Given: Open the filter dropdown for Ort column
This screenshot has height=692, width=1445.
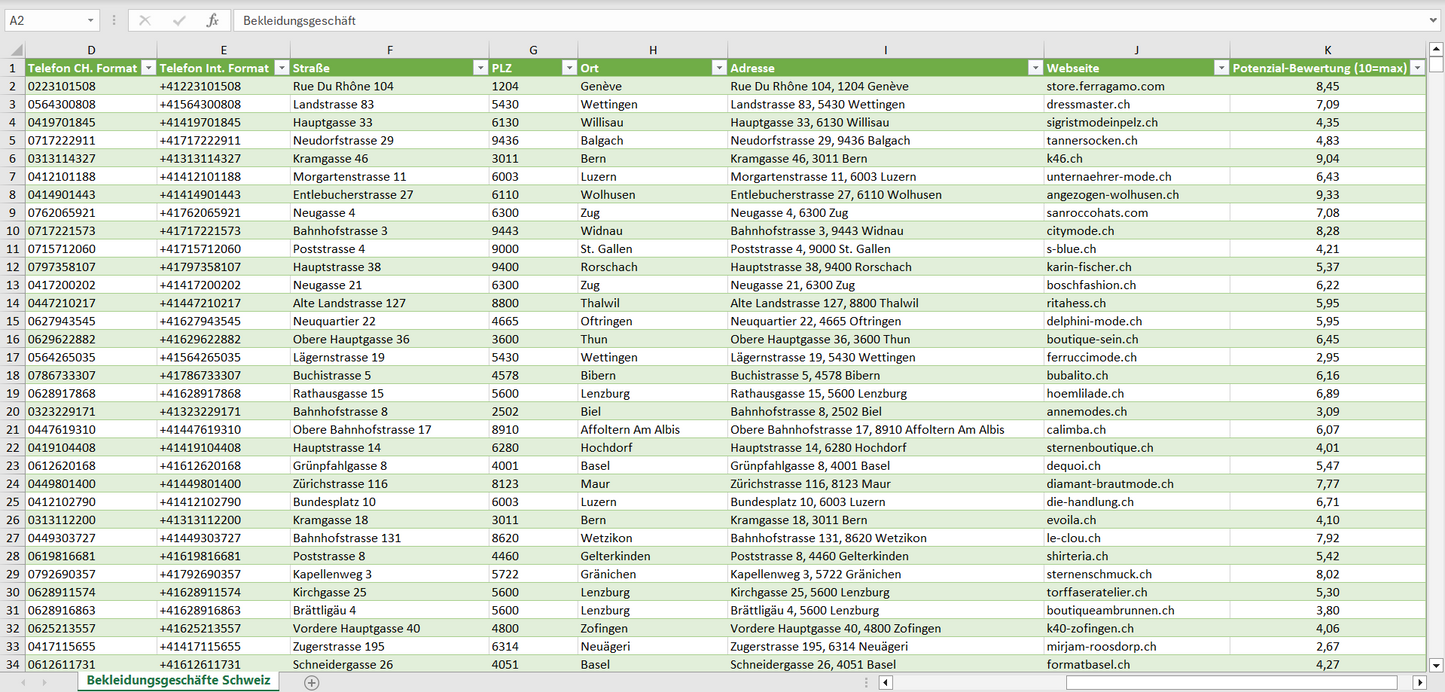Looking at the screenshot, I should click(718, 68).
